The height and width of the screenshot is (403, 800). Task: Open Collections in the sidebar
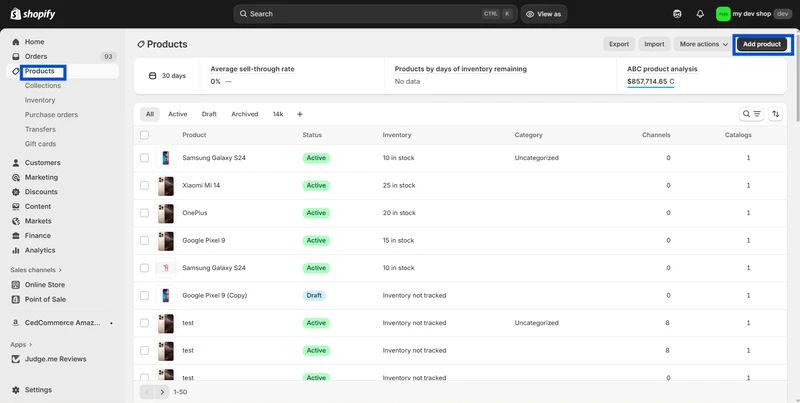tap(43, 86)
